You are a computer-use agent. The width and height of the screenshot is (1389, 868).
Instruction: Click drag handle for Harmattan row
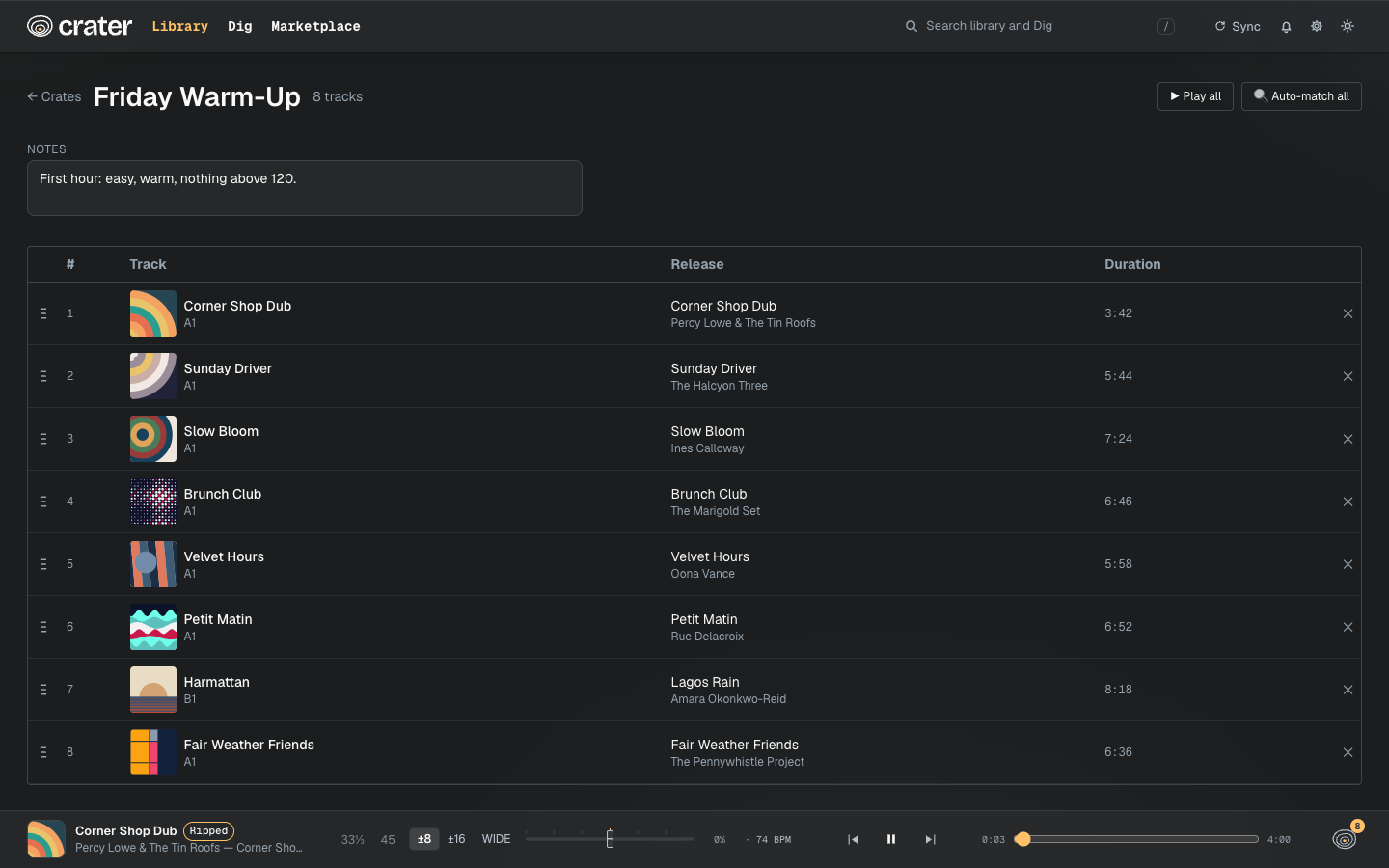(43, 690)
